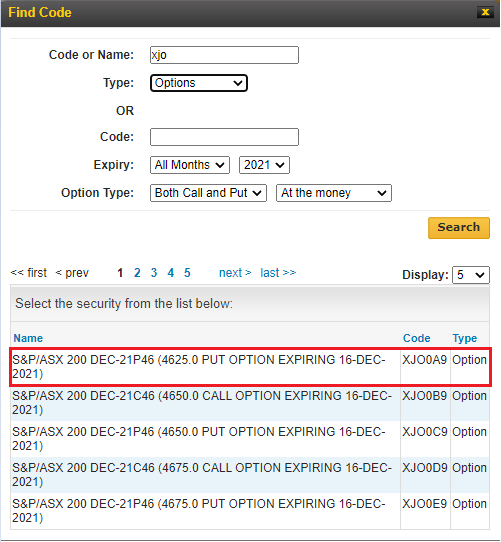Jump to results page 3
This screenshot has height=542, width=501.
[154, 273]
